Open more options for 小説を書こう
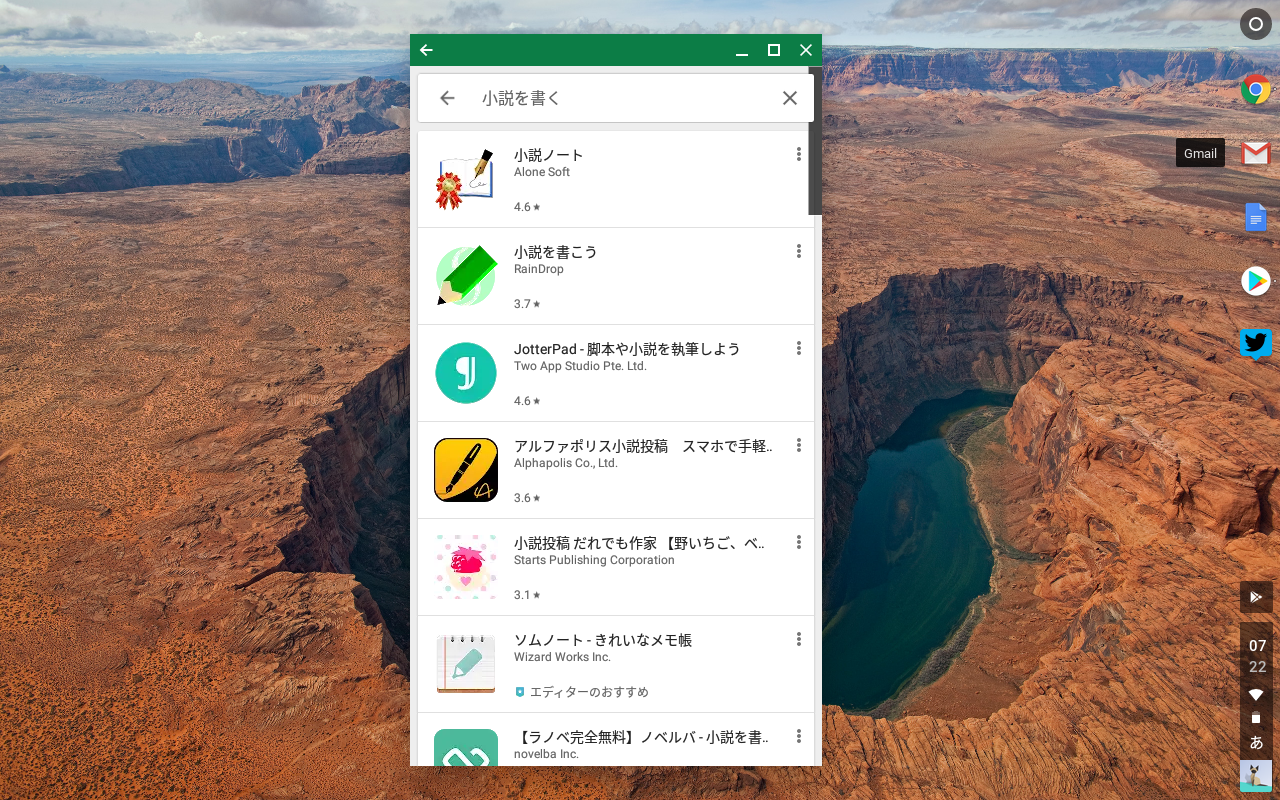 (x=798, y=251)
